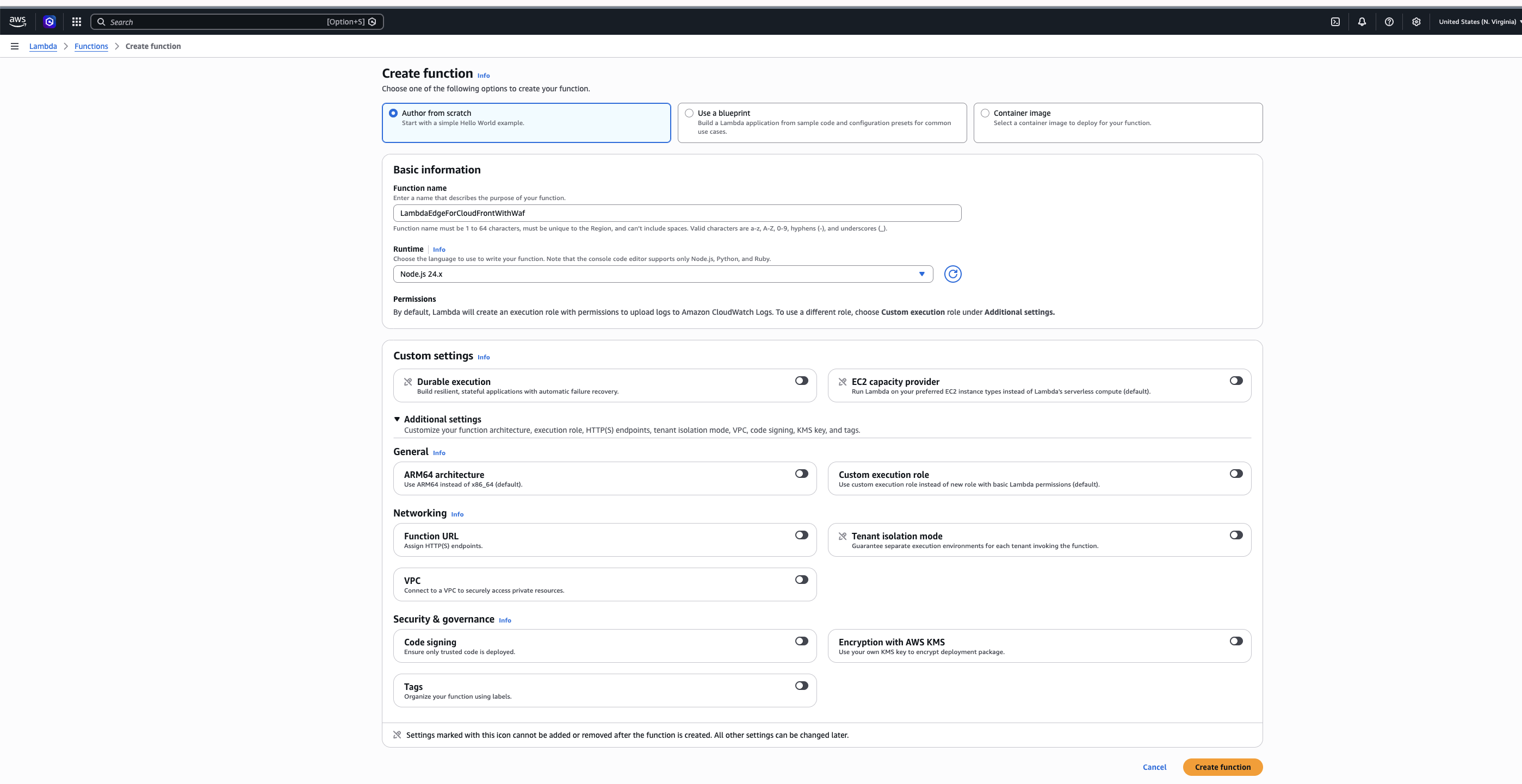Select the Container image radio option

click(x=985, y=113)
